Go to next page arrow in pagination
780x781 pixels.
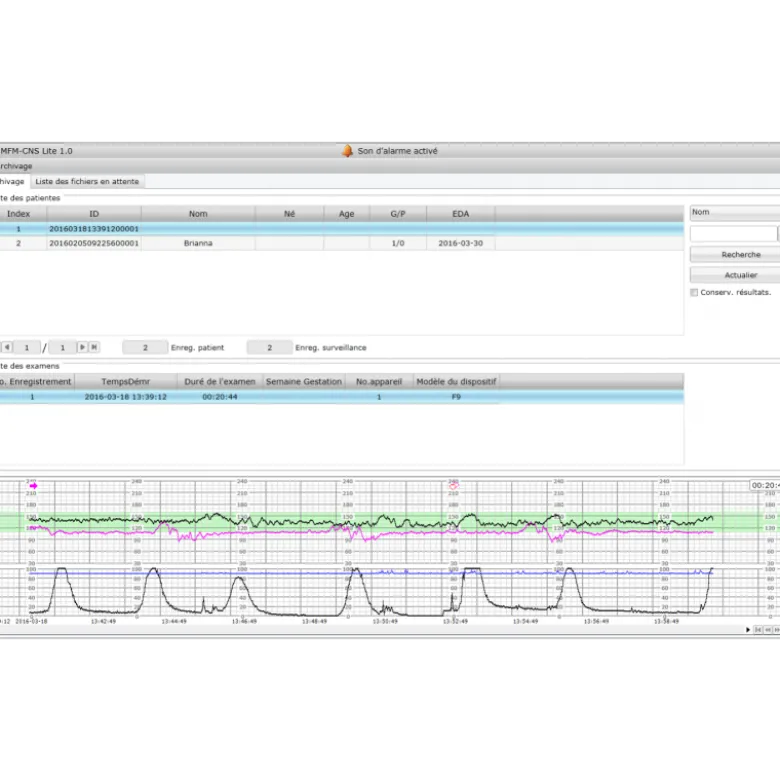[x=83, y=347]
